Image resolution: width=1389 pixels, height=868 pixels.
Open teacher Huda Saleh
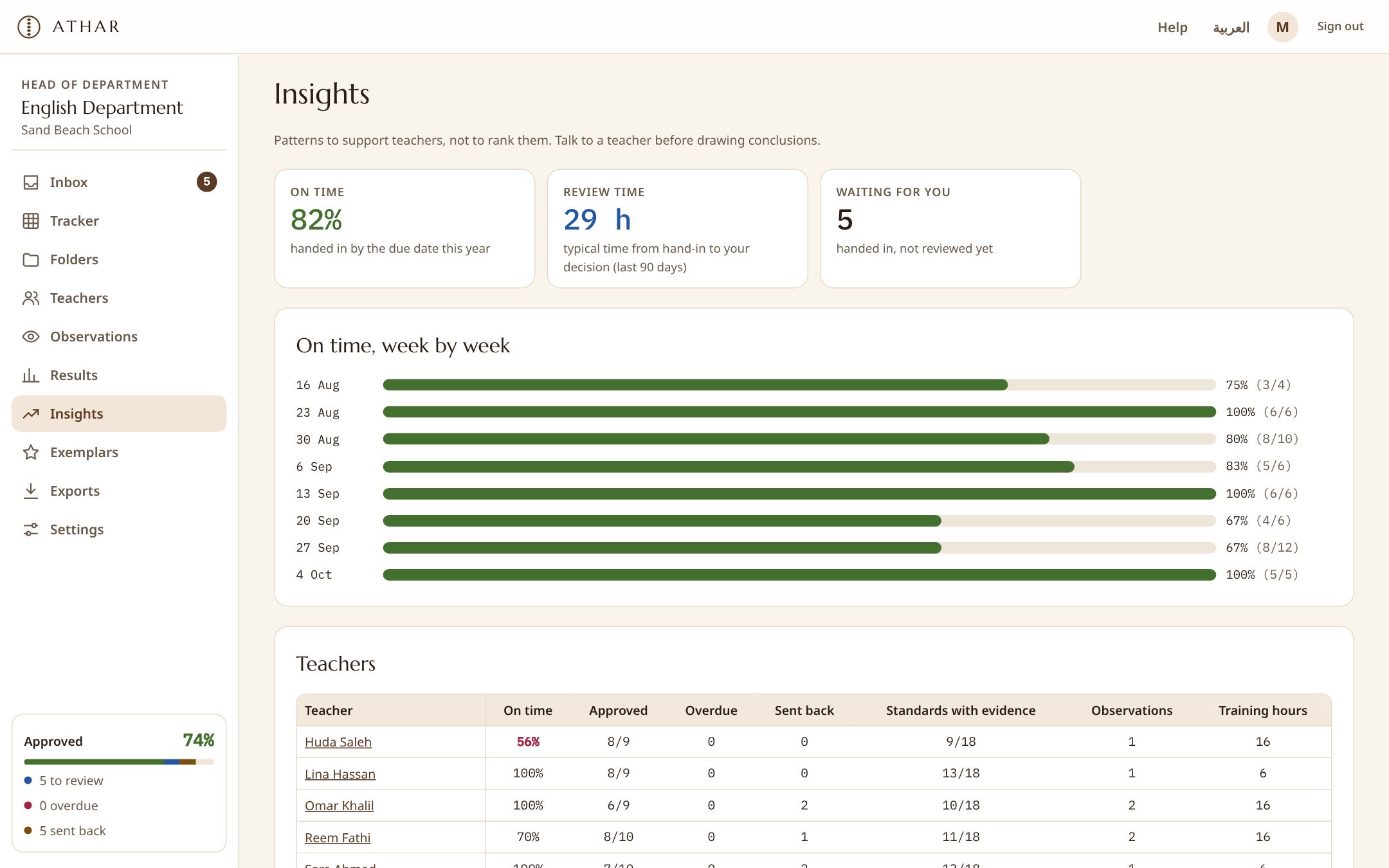click(x=338, y=742)
